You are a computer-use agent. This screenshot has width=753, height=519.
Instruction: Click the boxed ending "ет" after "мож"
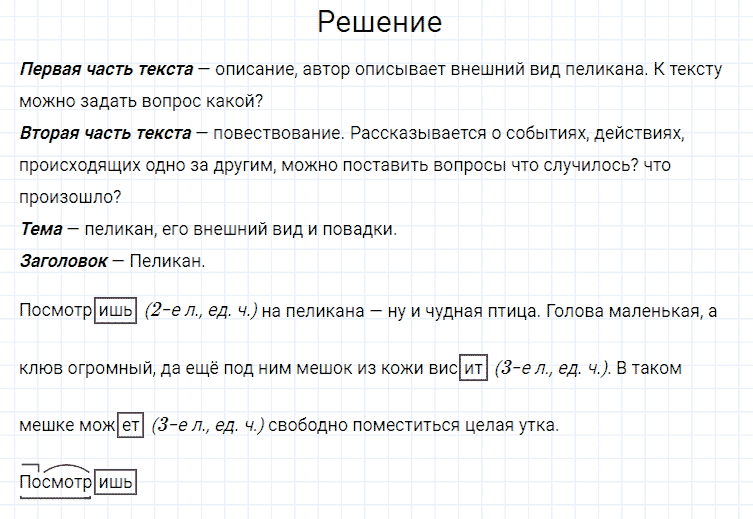tap(131, 425)
